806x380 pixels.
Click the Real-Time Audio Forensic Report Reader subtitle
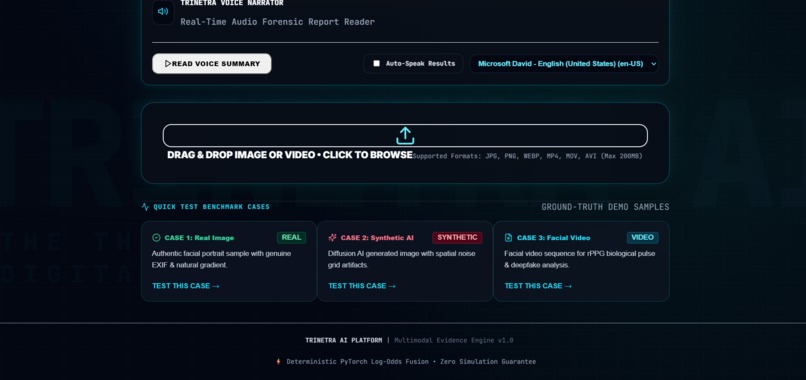[x=278, y=22]
